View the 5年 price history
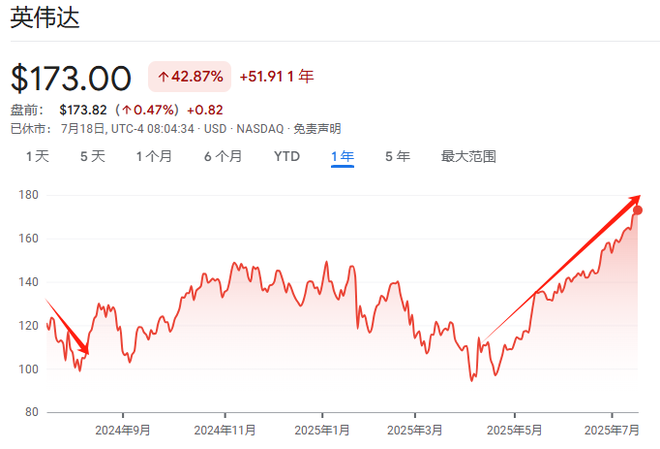The width and height of the screenshot is (660, 449). pyautogui.click(x=397, y=156)
